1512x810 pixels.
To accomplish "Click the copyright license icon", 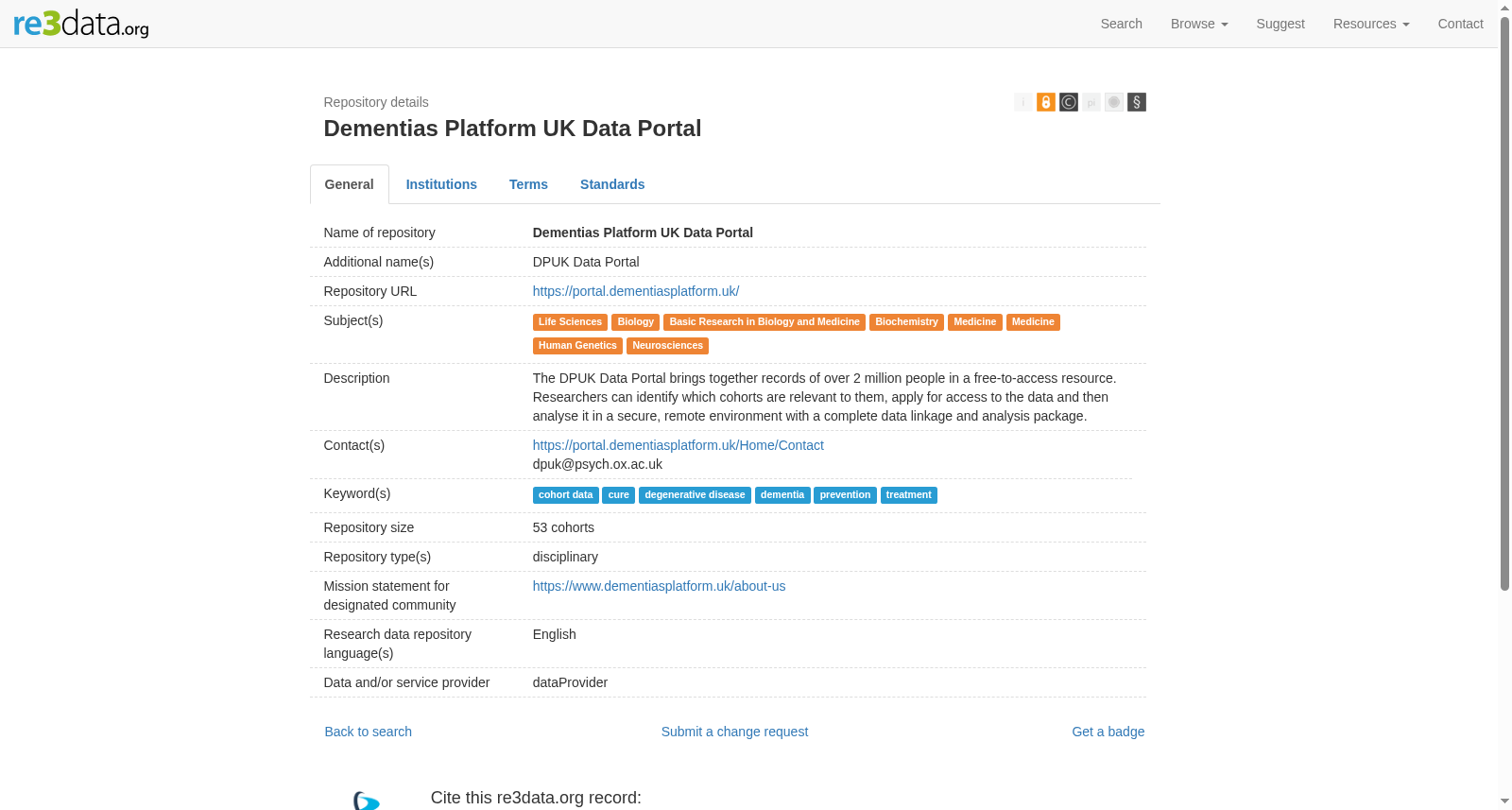I will click(x=1069, y=102).
